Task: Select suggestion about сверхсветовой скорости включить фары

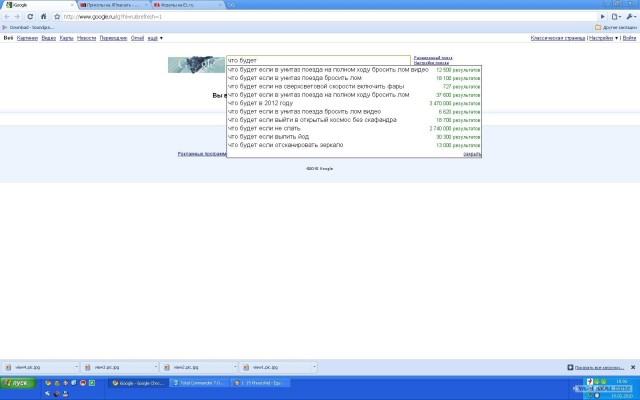Action: 354,87
